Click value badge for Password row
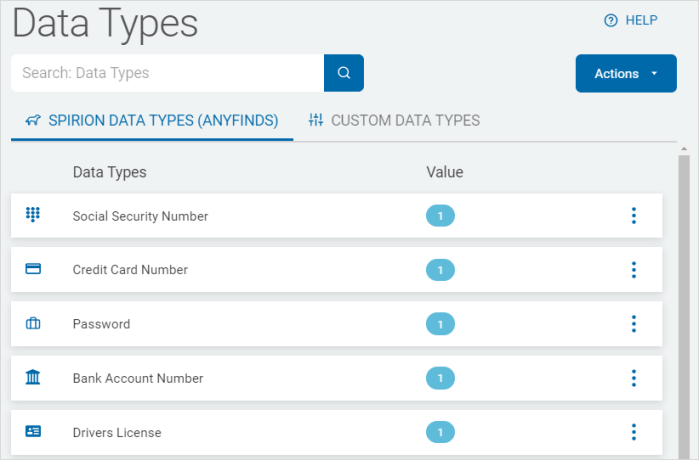This screenshot has width=699, height=460. pos(440,324)
